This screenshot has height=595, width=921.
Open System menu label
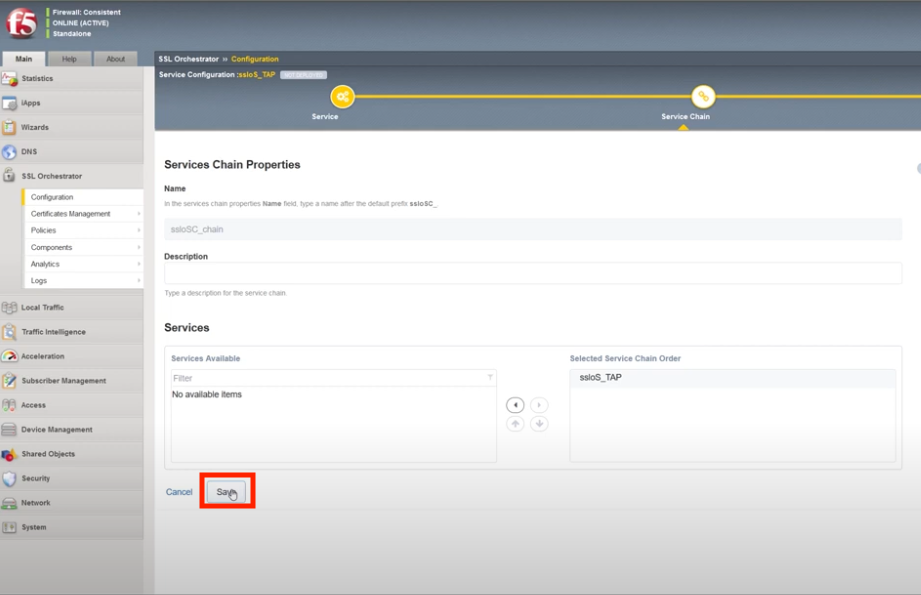coord(33,527)
